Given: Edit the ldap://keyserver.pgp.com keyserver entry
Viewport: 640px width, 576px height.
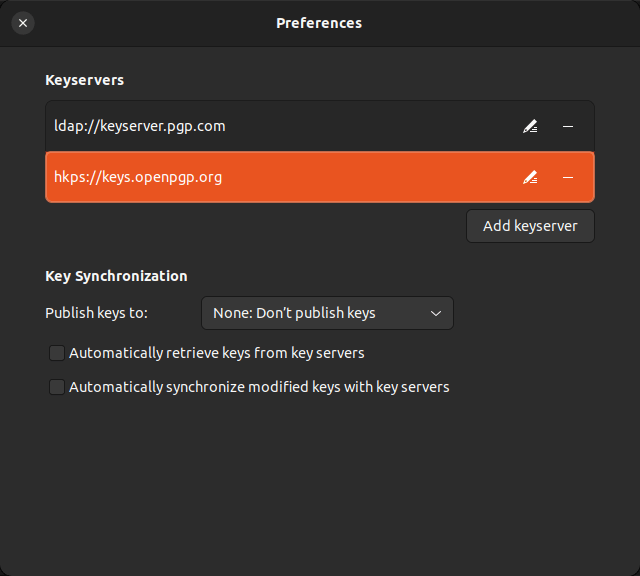Looking at the screenshot, I should click(x=530, y=126).
